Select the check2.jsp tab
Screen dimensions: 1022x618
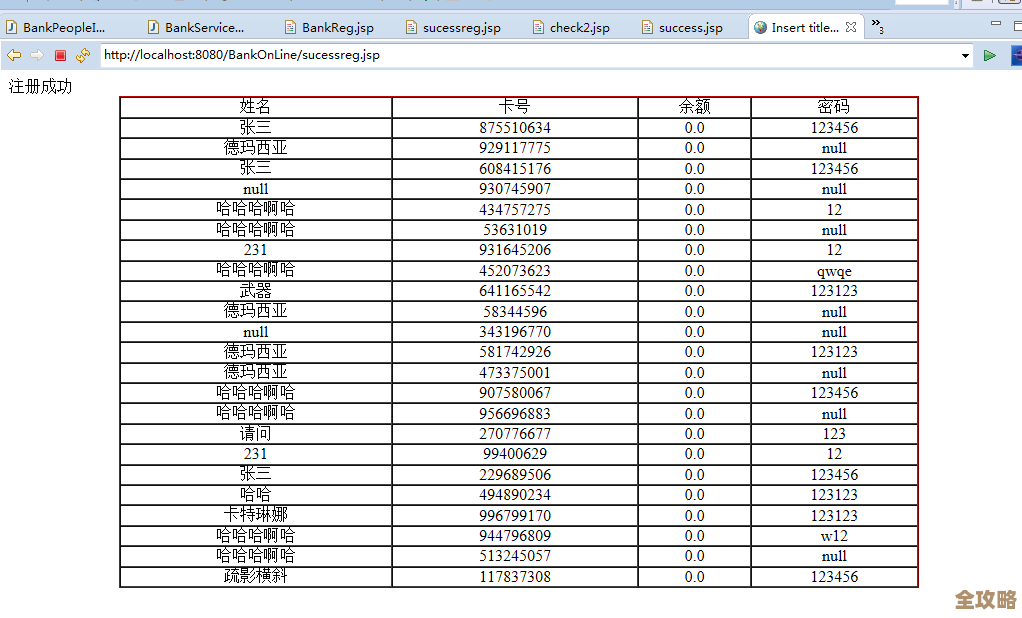(570, 28)
